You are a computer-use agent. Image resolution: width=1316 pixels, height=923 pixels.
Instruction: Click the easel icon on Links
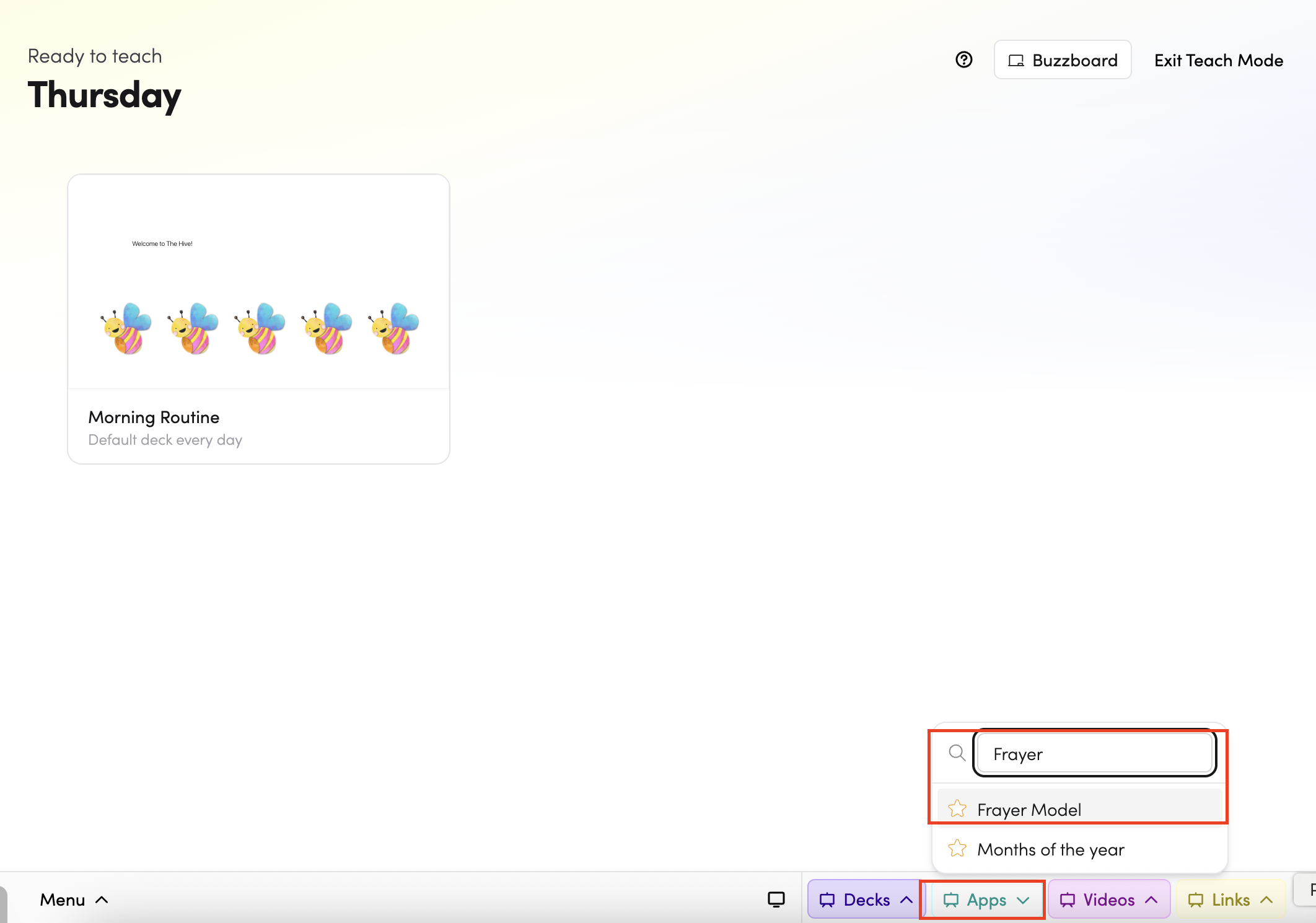1195,900
